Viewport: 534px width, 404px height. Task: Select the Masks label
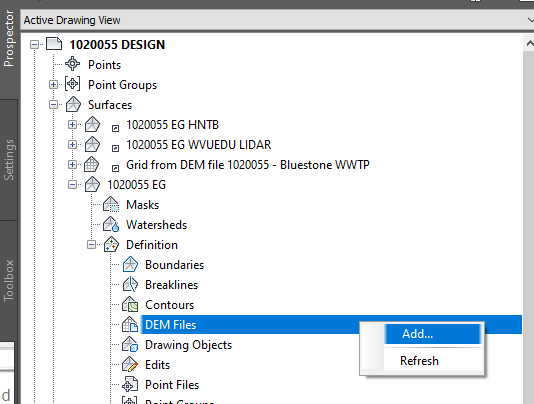coord(142,205)
